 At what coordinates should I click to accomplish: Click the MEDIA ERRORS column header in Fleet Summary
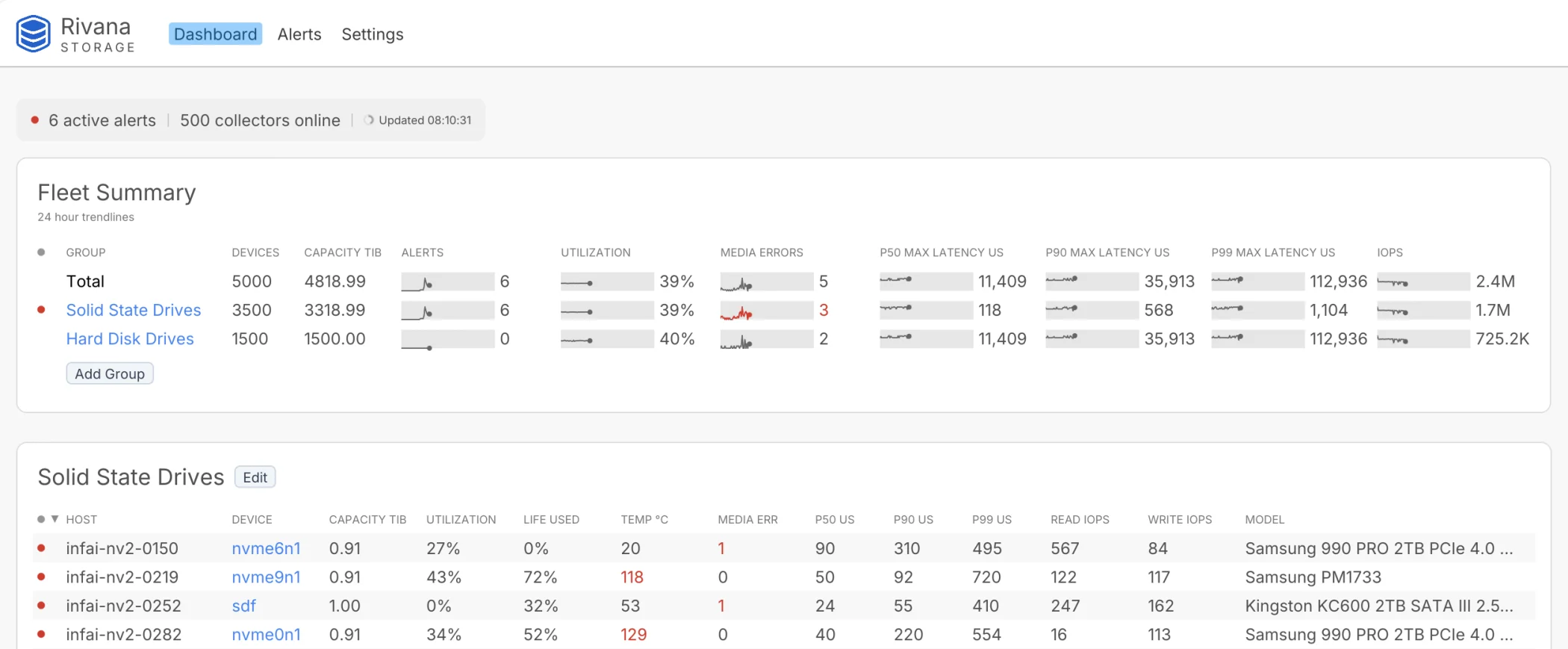(762, 252)
